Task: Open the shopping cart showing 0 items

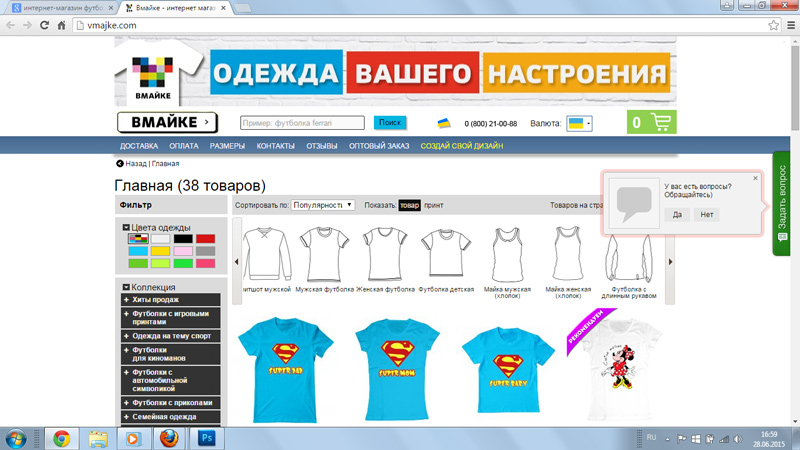Action: pyautogui.click(x=652, y=122)
